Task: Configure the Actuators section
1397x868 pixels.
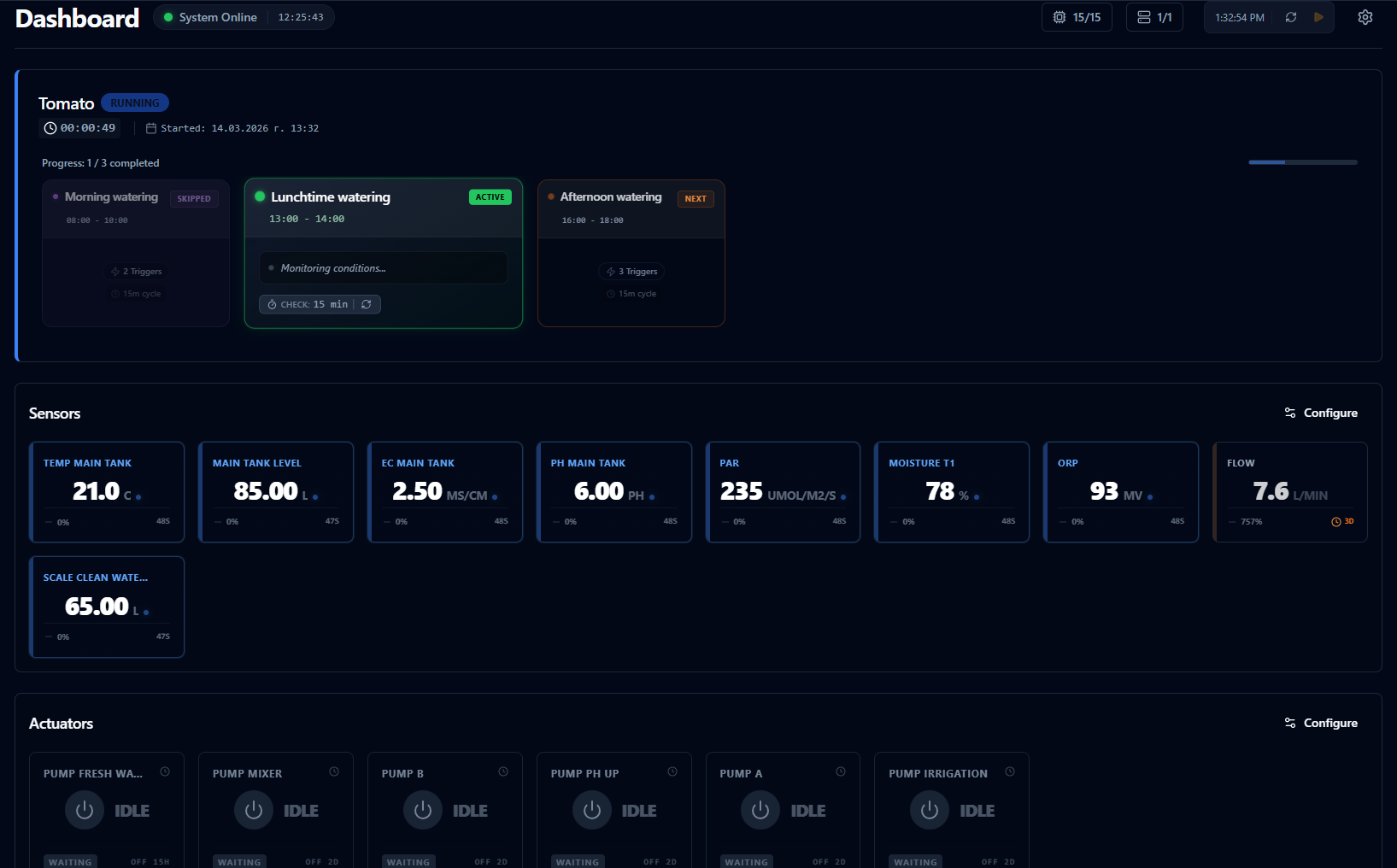Action: (x=1321, y=723)
